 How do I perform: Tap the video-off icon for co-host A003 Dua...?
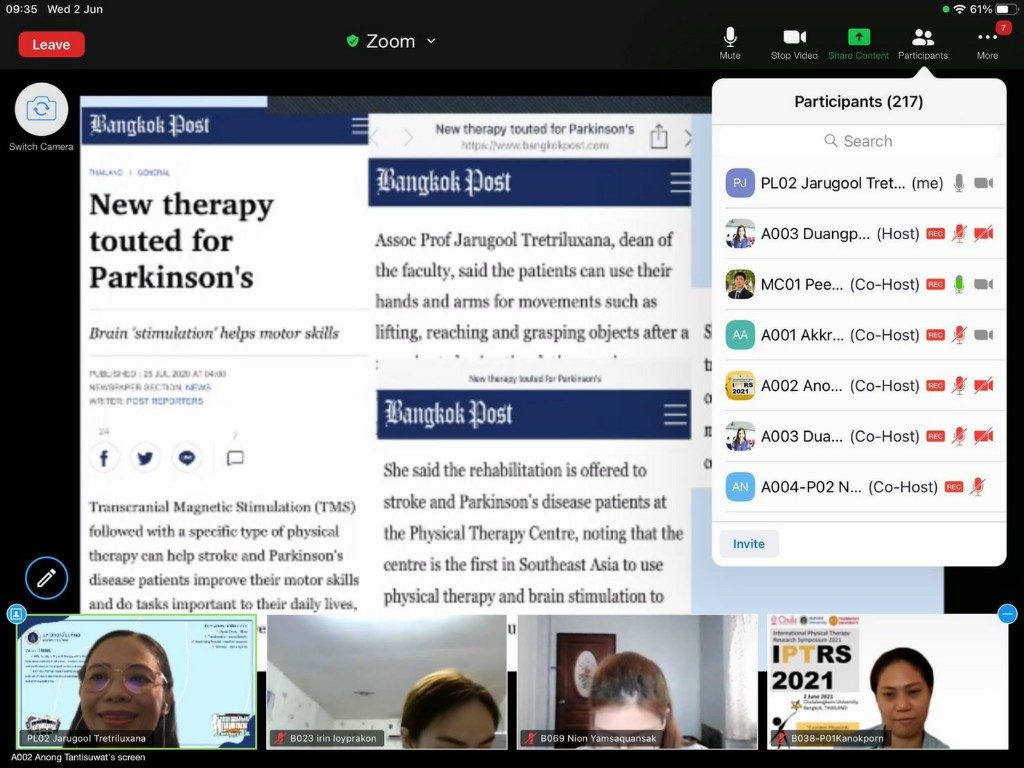pyautogui.click(x=984, y=436)
